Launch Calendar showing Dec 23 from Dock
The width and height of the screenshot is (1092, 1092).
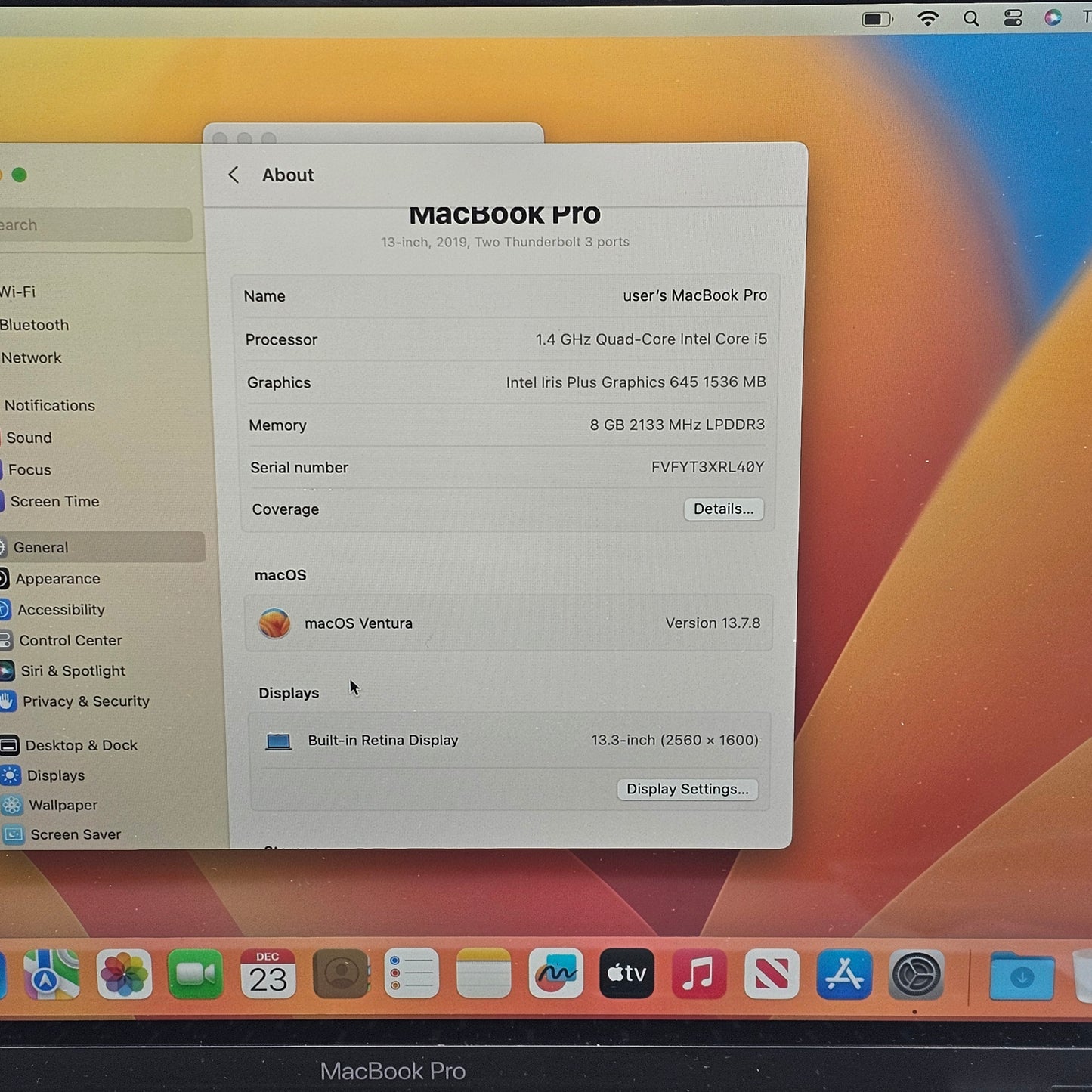[268, 975]
